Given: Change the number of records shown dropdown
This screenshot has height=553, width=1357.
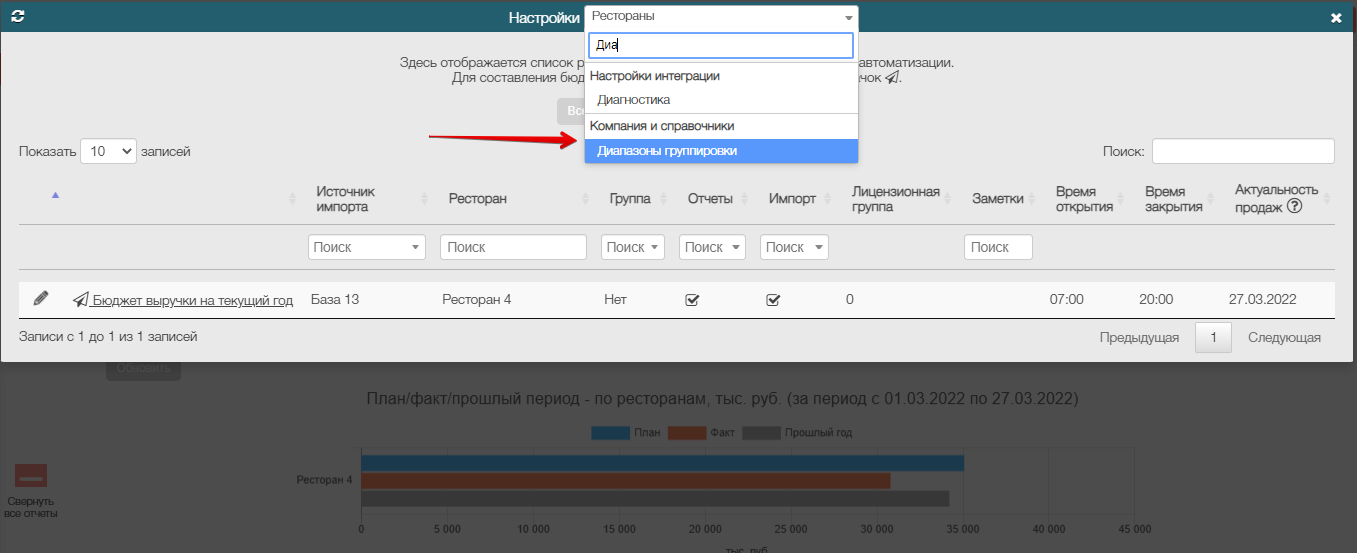Looking at the screenshot, I should [108, 151].
